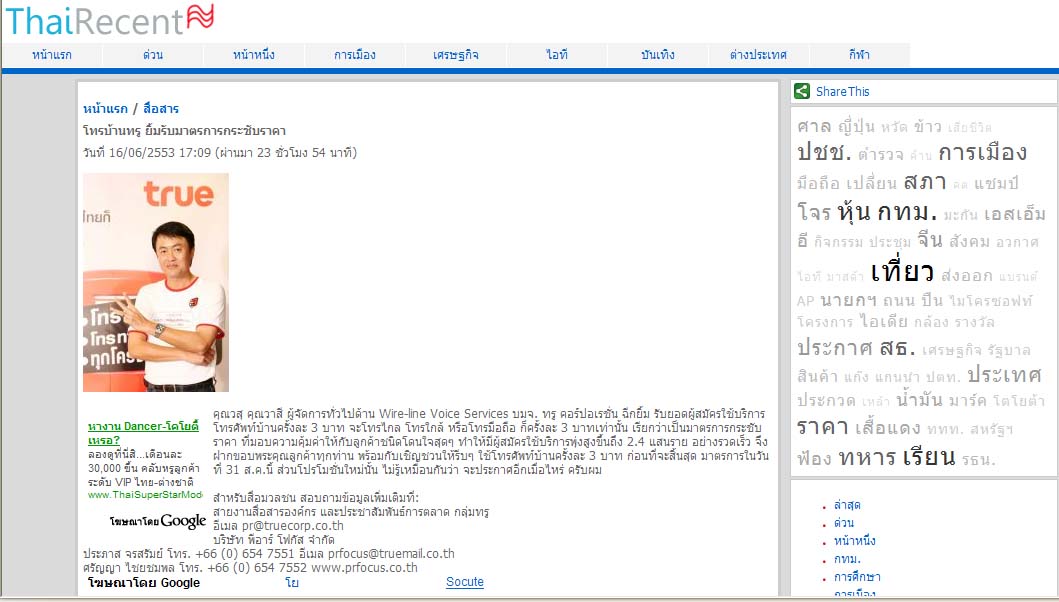Viewport: 1059px width, 602px height.
Task: Select the ตำรวจ tag in the tag cloud
Action: pos(881,155)
